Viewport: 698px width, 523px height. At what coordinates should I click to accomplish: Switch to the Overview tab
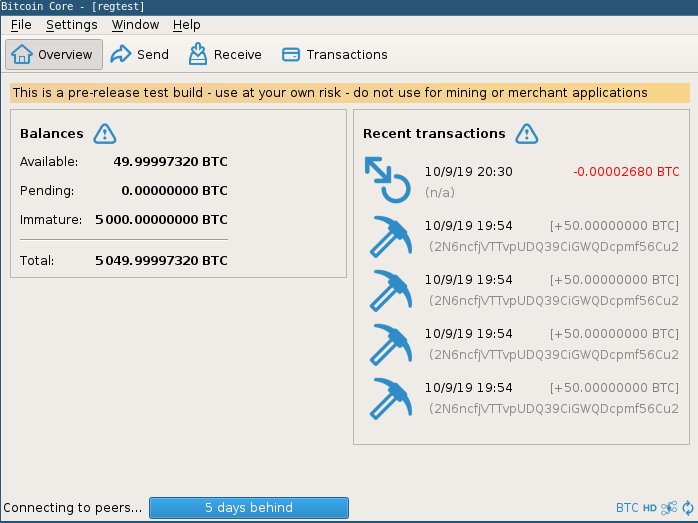coord(54,54)
